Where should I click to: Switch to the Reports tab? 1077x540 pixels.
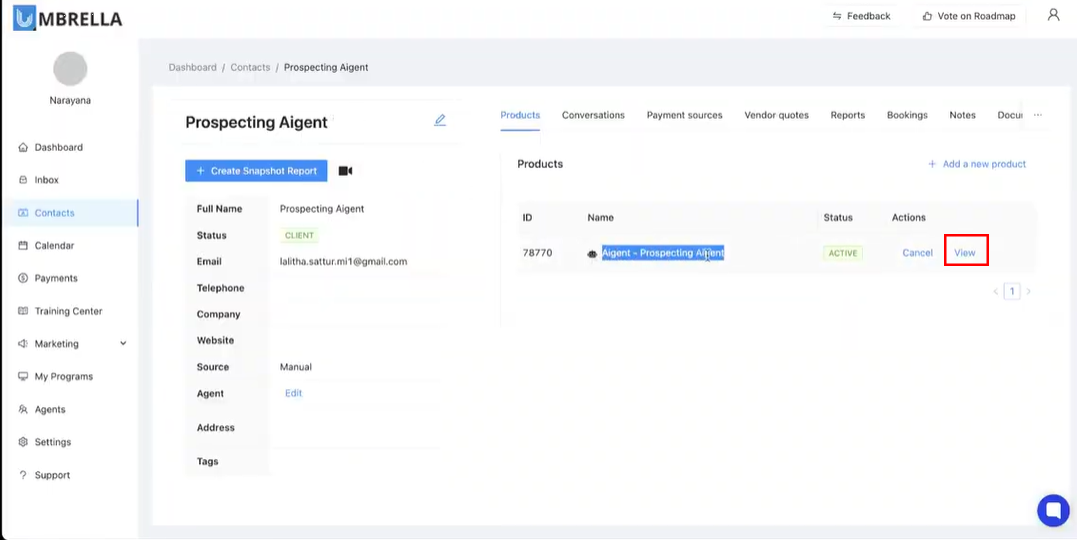(x=848, y=115)
